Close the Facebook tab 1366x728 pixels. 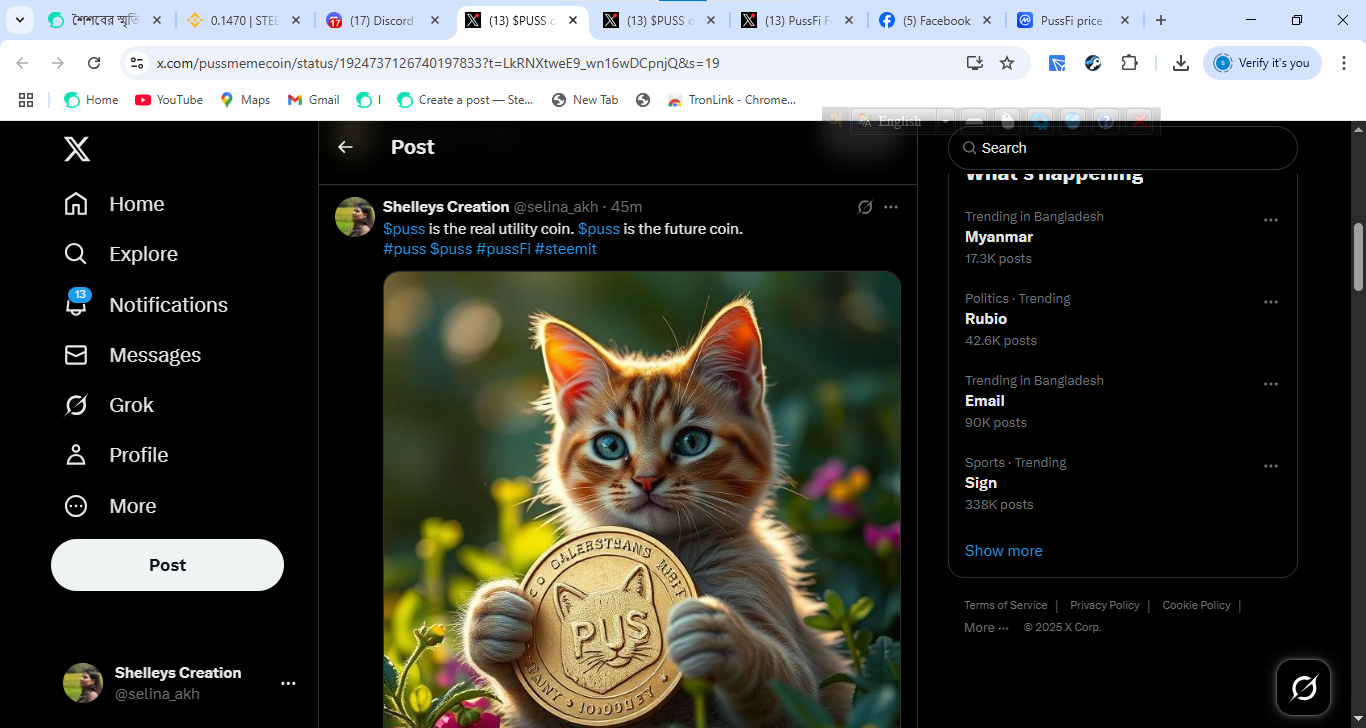tap(986, 21)
